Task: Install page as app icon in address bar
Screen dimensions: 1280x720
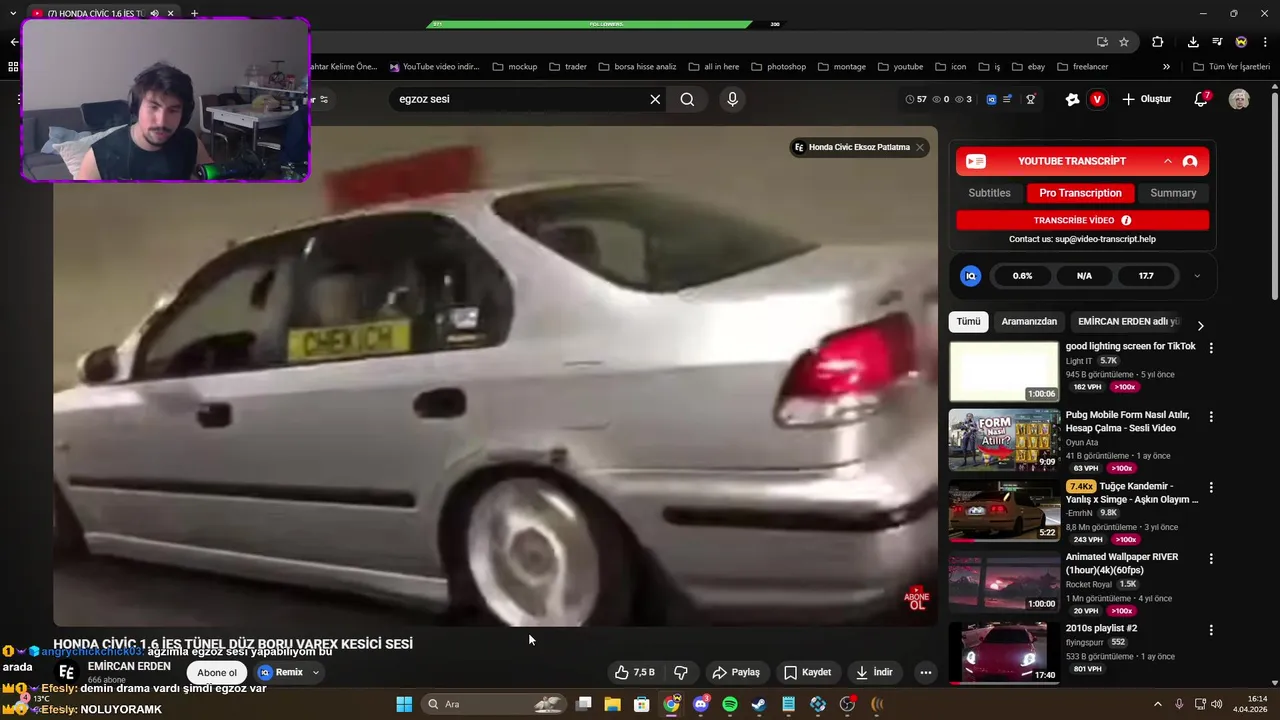Action: (1102, 42)
